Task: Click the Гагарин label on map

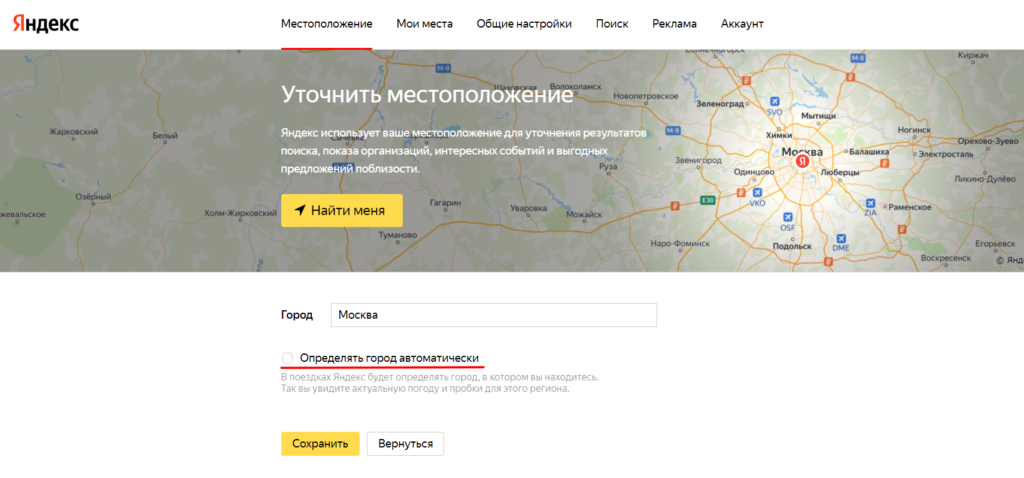Action: click(445, 203)
